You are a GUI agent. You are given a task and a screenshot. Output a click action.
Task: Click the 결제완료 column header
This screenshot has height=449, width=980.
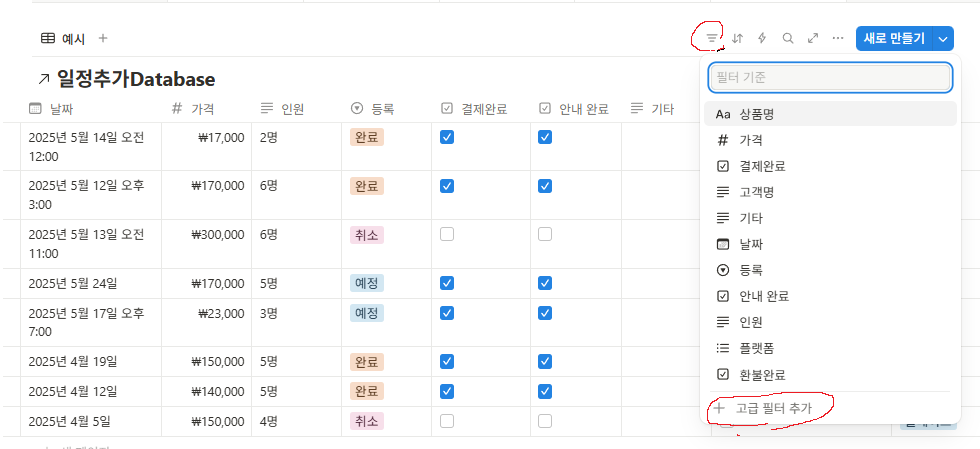[481, 109]
